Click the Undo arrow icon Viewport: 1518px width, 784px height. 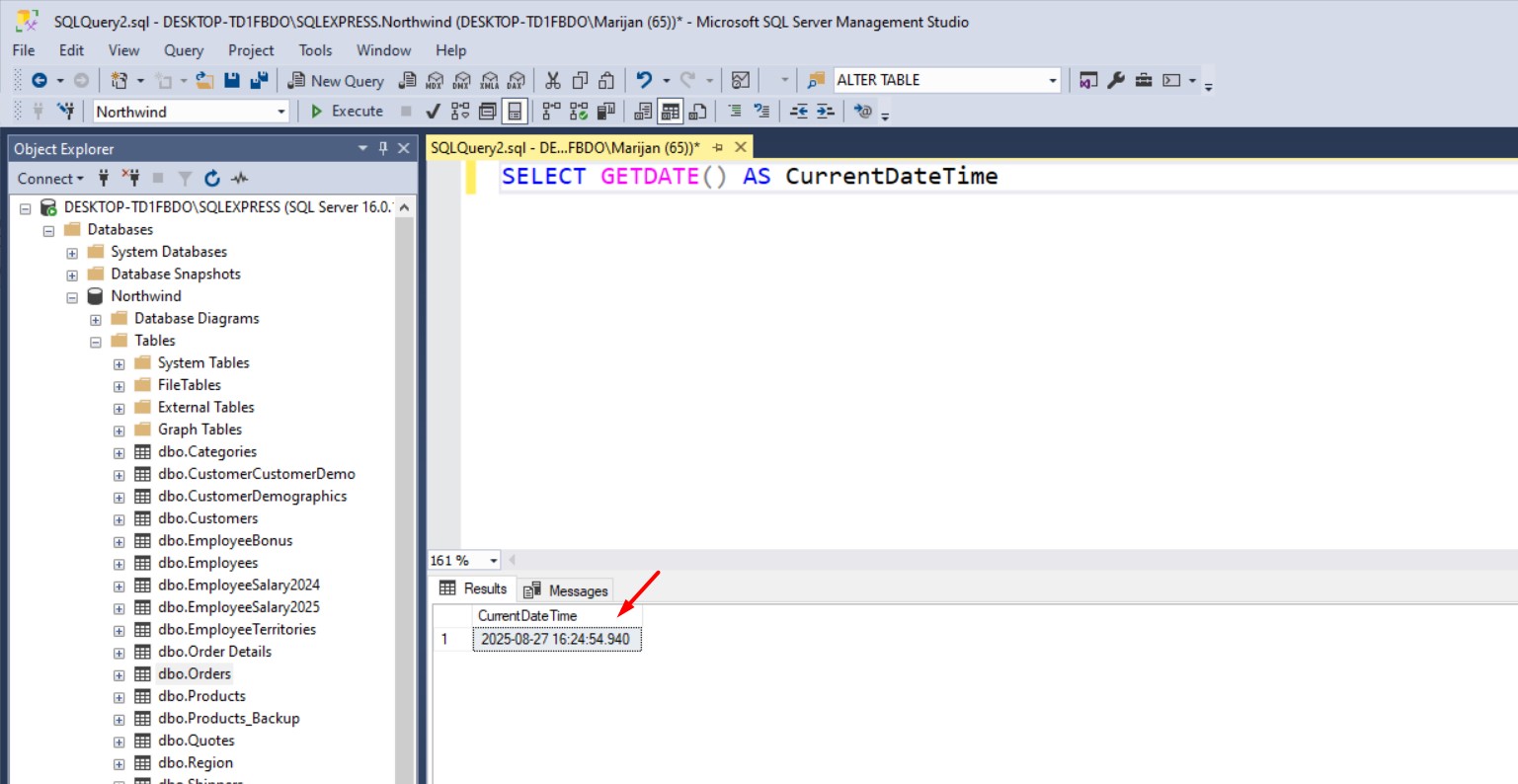pyautogui.click(x=644, y=81)
